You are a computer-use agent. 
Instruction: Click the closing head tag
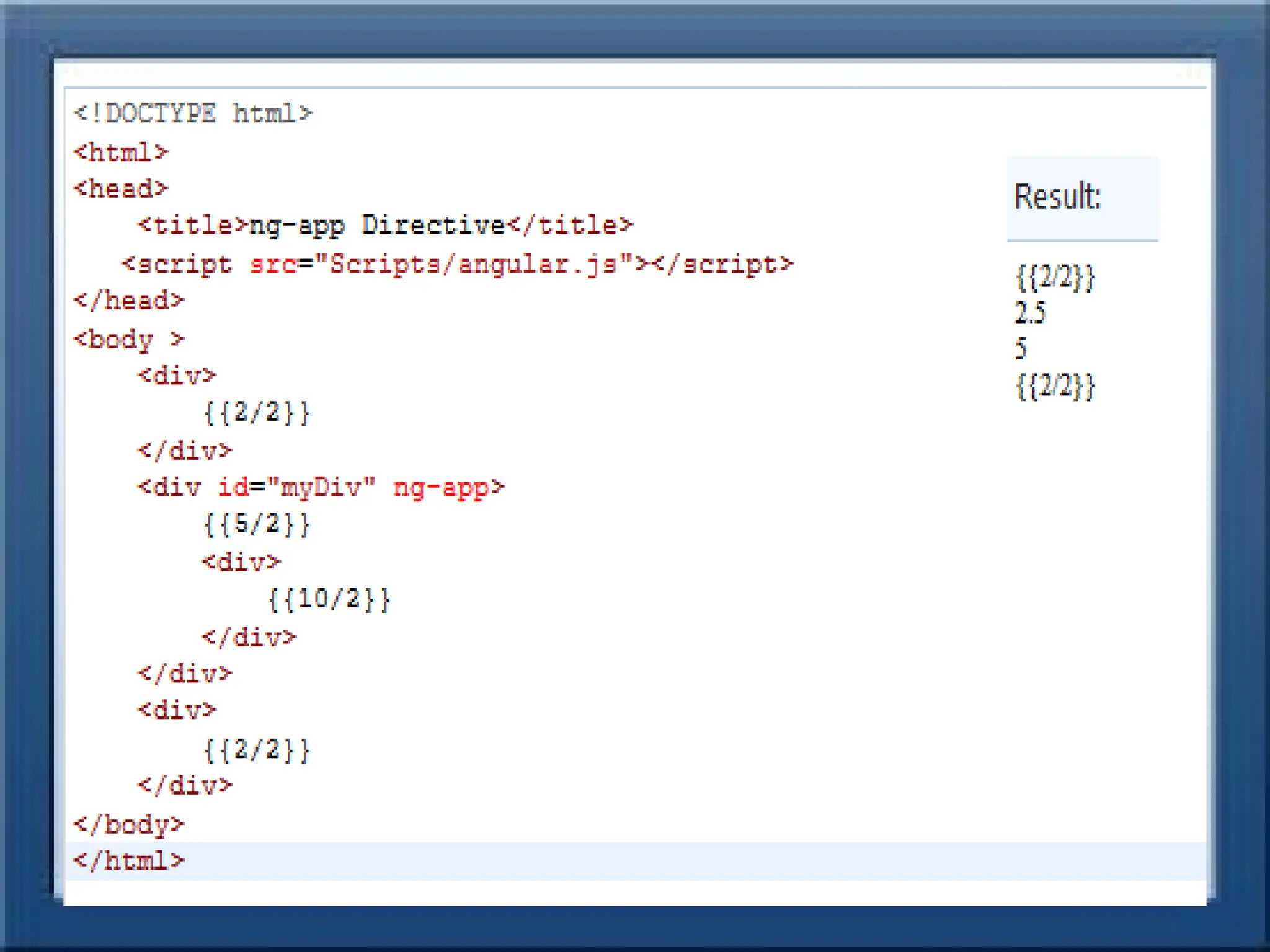coord(129,301)
